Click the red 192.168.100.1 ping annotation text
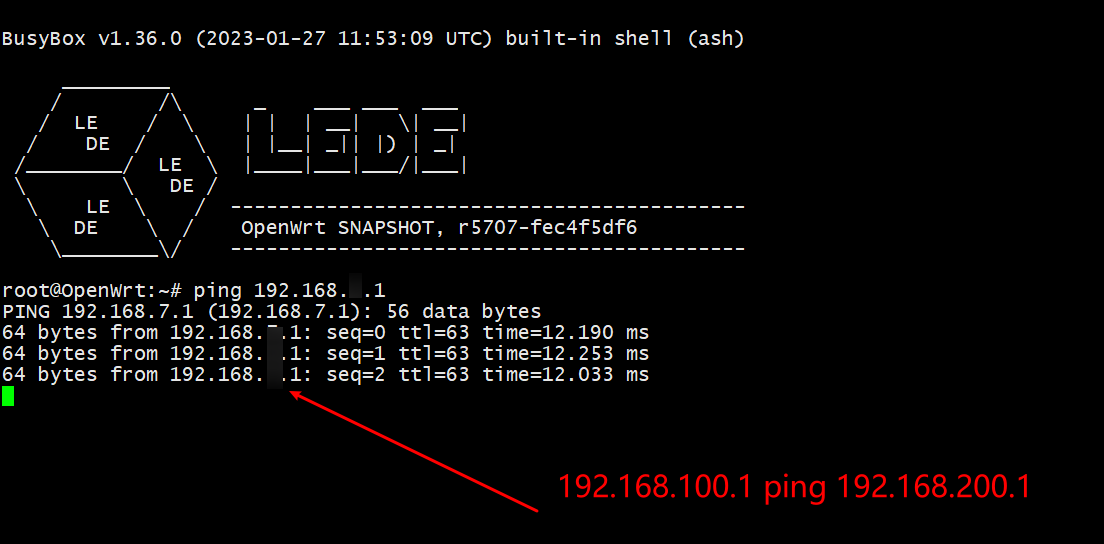The image size is (1104, 544). click(793, 487)
